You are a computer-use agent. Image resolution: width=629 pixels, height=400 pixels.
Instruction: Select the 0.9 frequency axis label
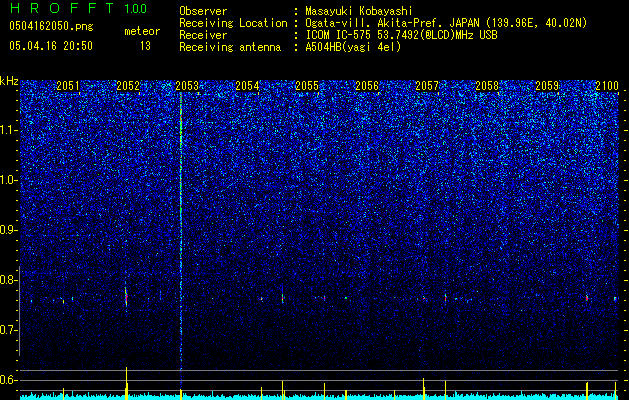8,230
